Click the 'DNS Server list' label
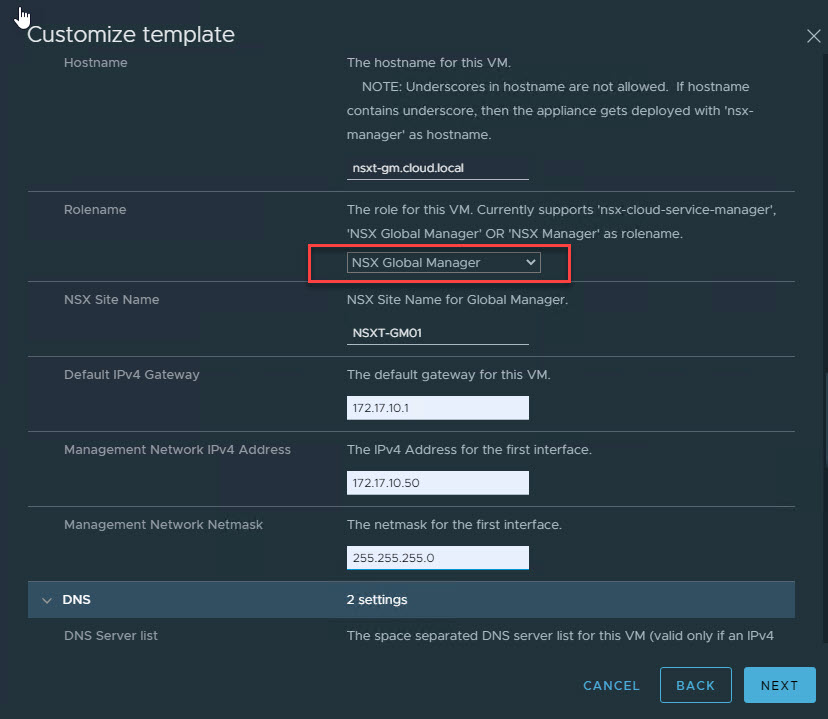828x719 pixels. 111,636
